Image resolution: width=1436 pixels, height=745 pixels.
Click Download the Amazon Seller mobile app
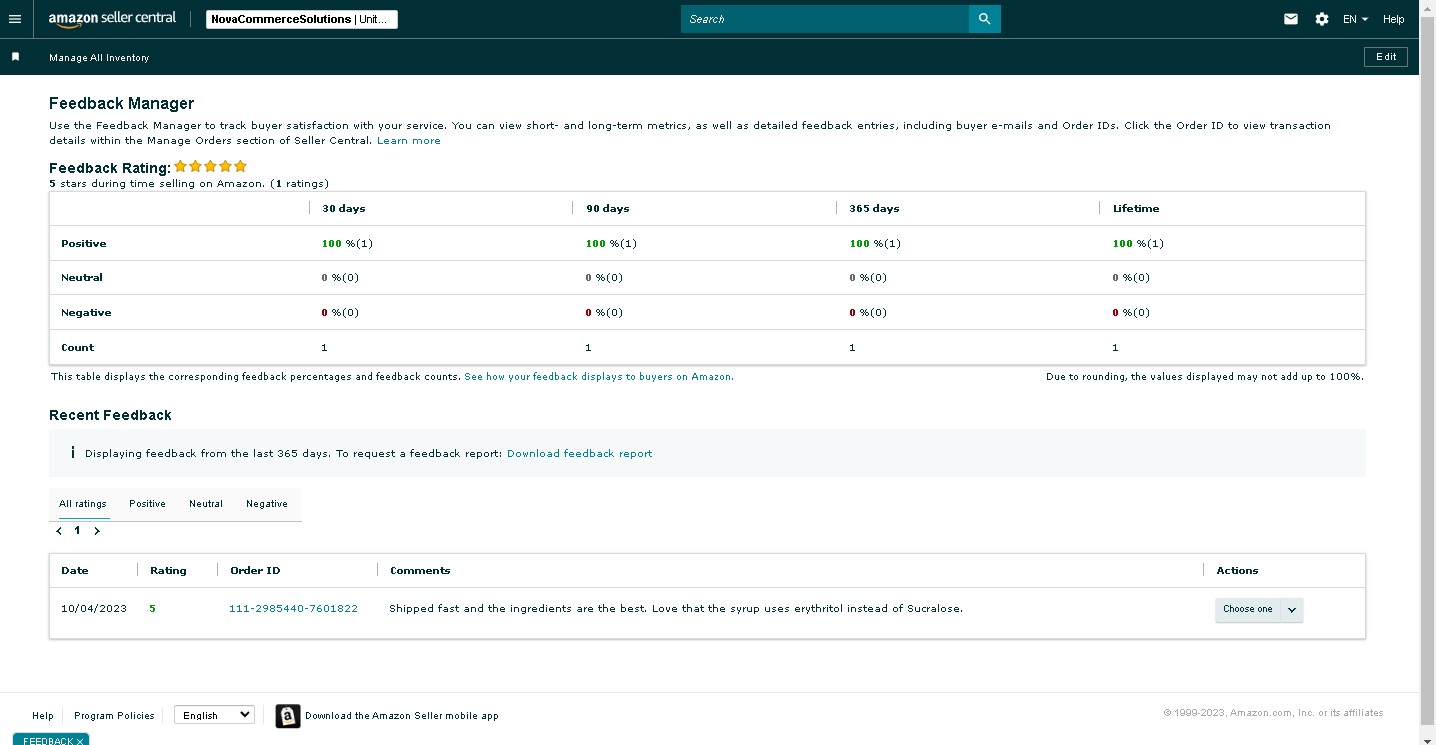[x=402, y=716]
